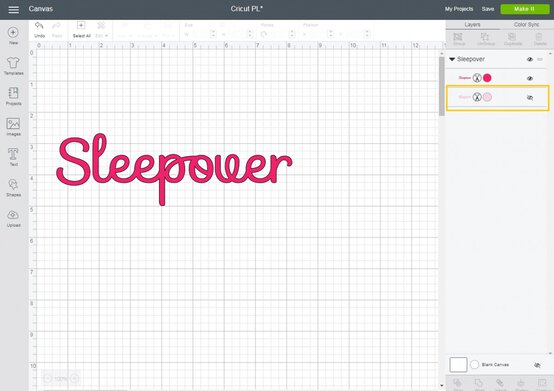Image resolution: width=554 pixels, height=391 pixels.
Task: Click the Blank Canvas color circle
Action: pos(475,365)
